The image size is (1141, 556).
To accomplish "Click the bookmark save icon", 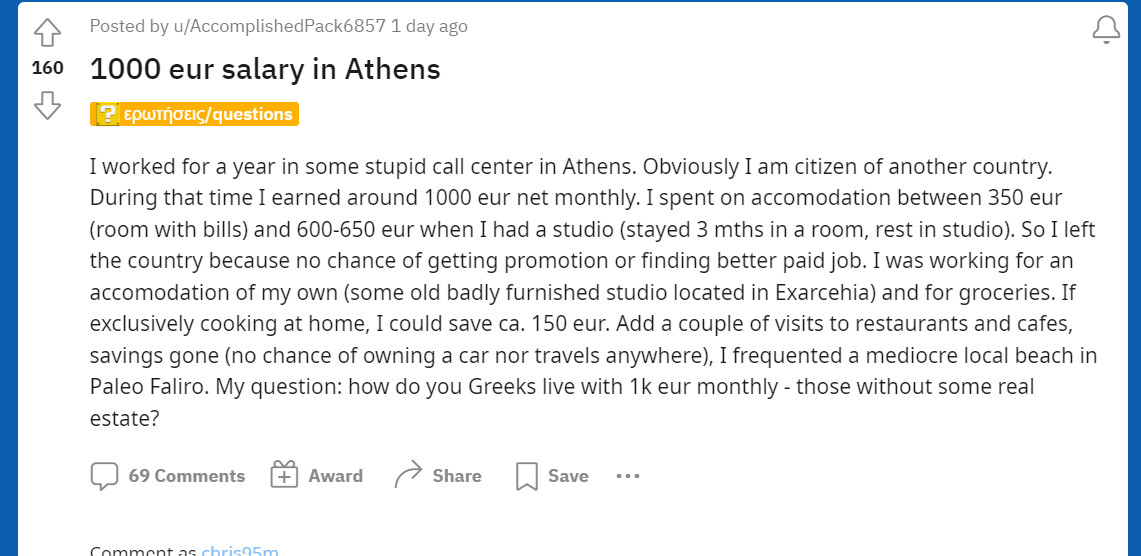I will click(x=526, y=476).
